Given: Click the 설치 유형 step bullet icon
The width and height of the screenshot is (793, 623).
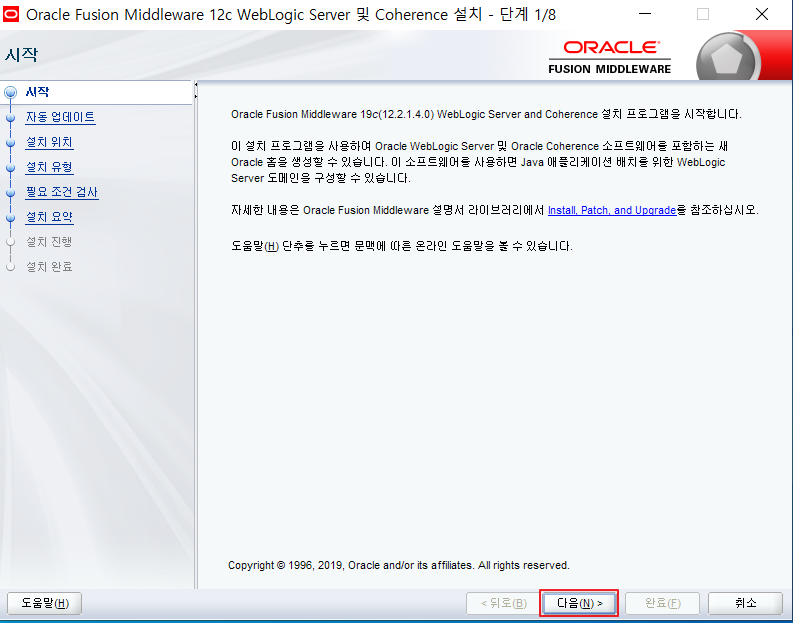Looking at the screenshot, I should pyautogui.click(x=11, y=167).
